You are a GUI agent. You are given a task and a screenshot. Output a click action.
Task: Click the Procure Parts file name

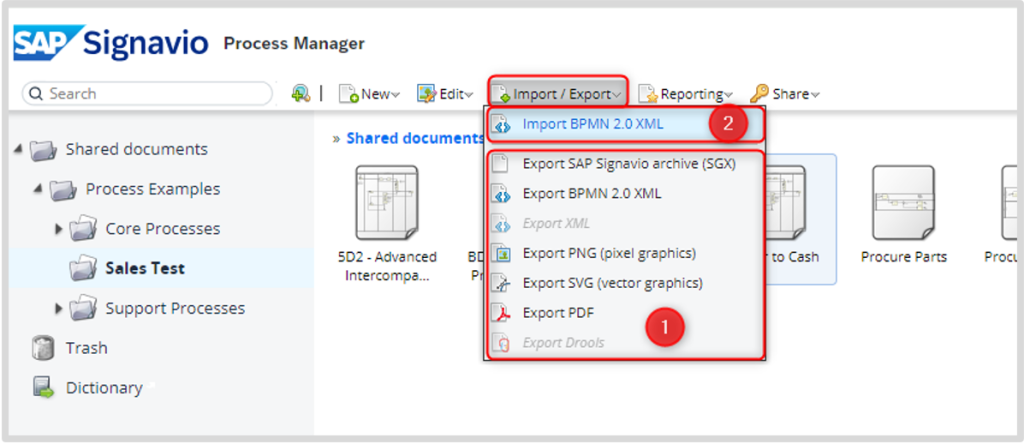(904, 257)
